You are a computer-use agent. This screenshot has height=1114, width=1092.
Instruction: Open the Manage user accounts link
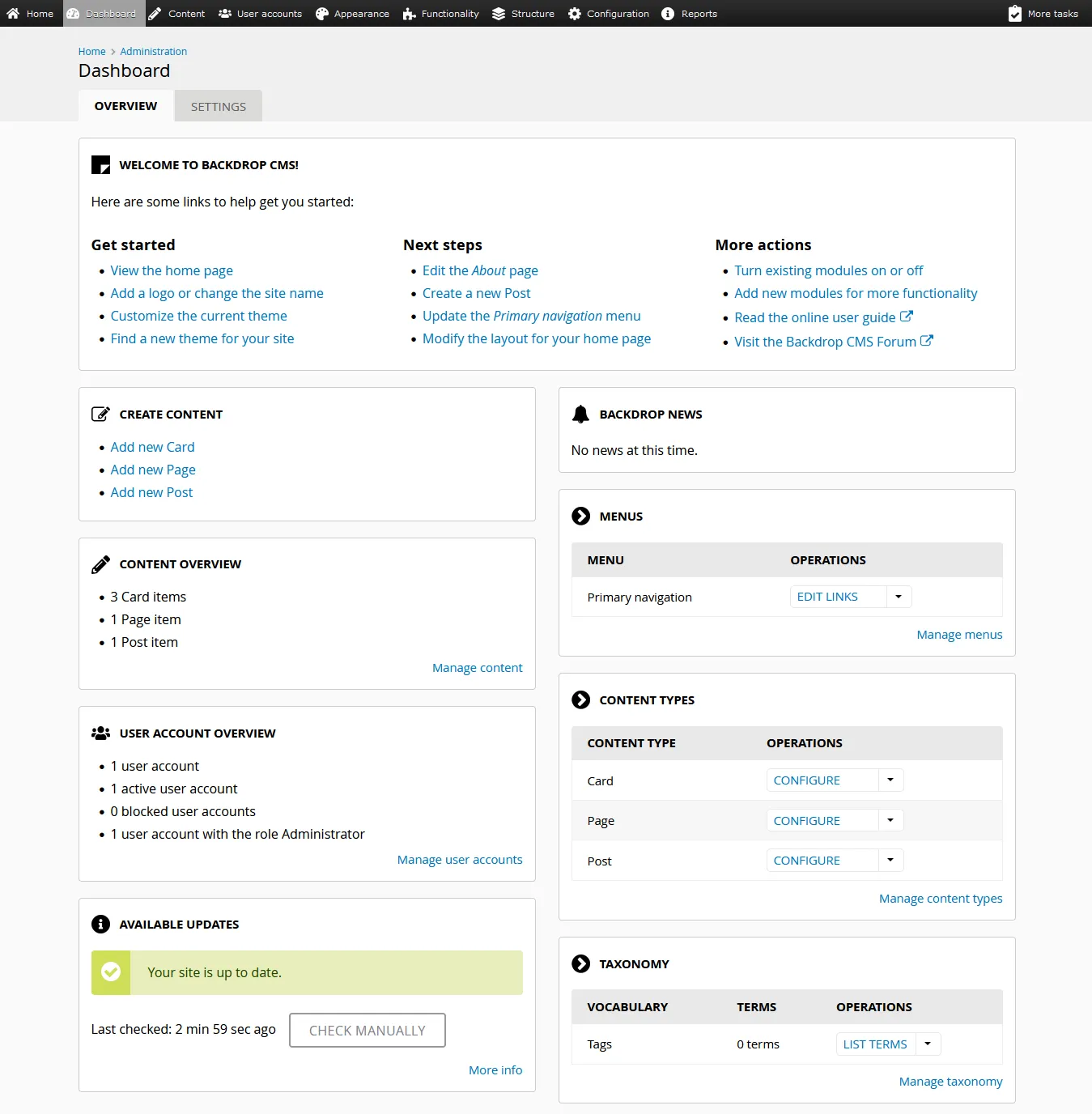coord(460,860)
